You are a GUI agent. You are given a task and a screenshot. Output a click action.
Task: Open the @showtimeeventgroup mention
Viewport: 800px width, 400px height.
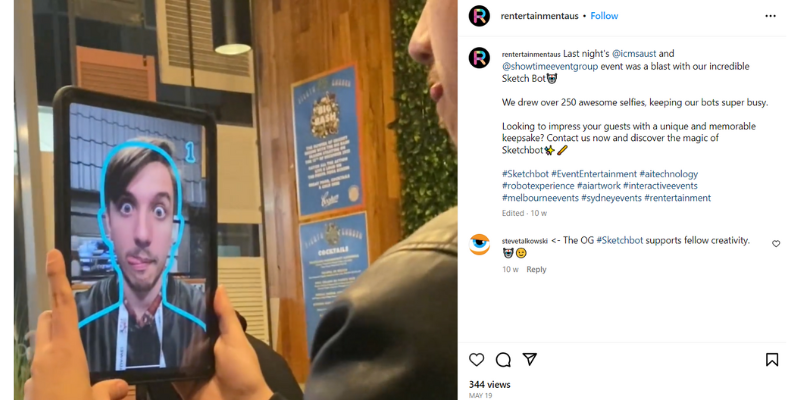pyautogui.click(x=550, y=66)
